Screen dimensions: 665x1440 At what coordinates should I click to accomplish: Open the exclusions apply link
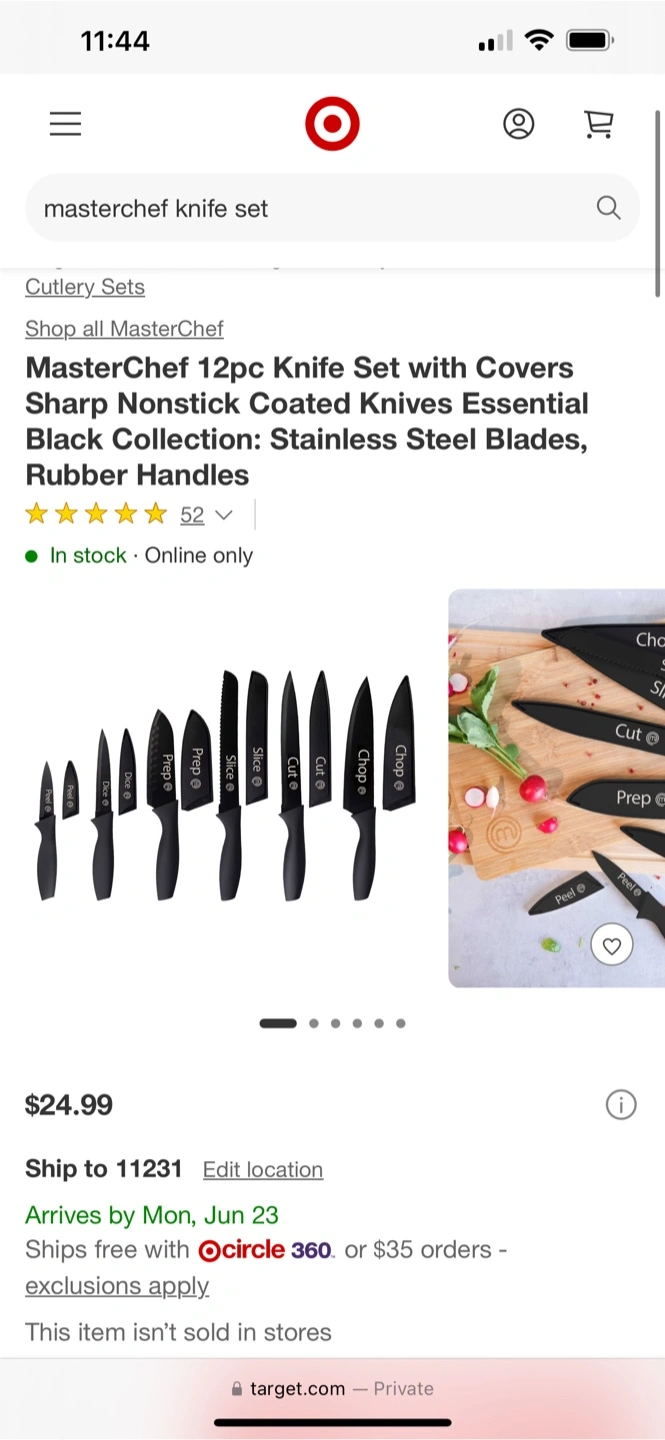[x=117, y=1286]
